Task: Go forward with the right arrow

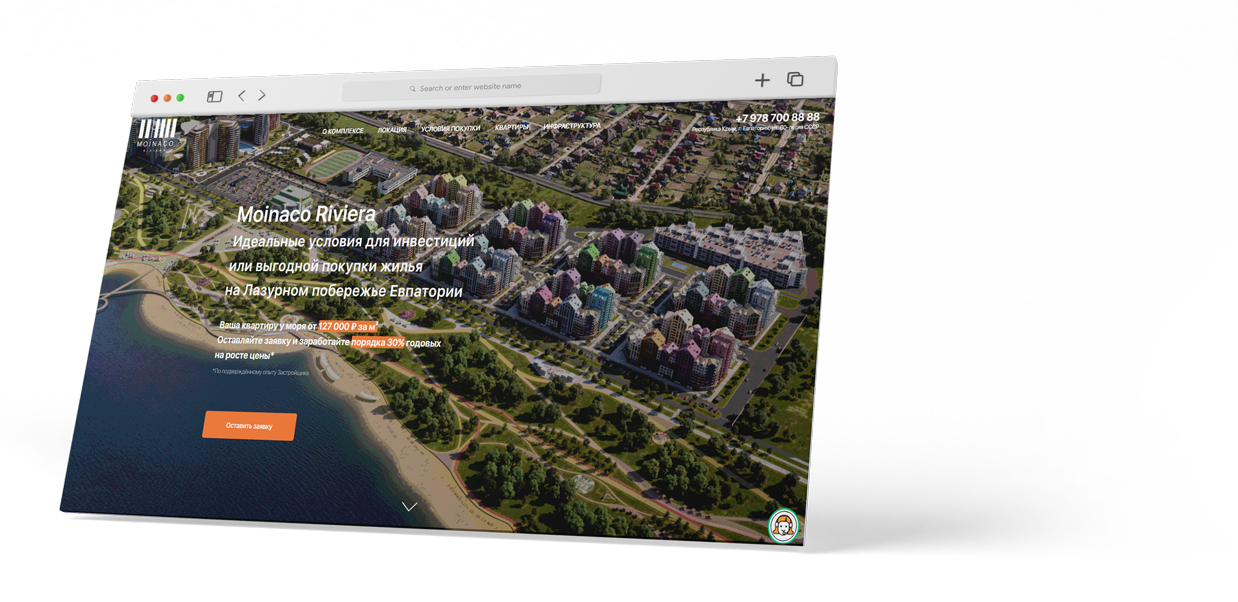Action: click(262, 95)
